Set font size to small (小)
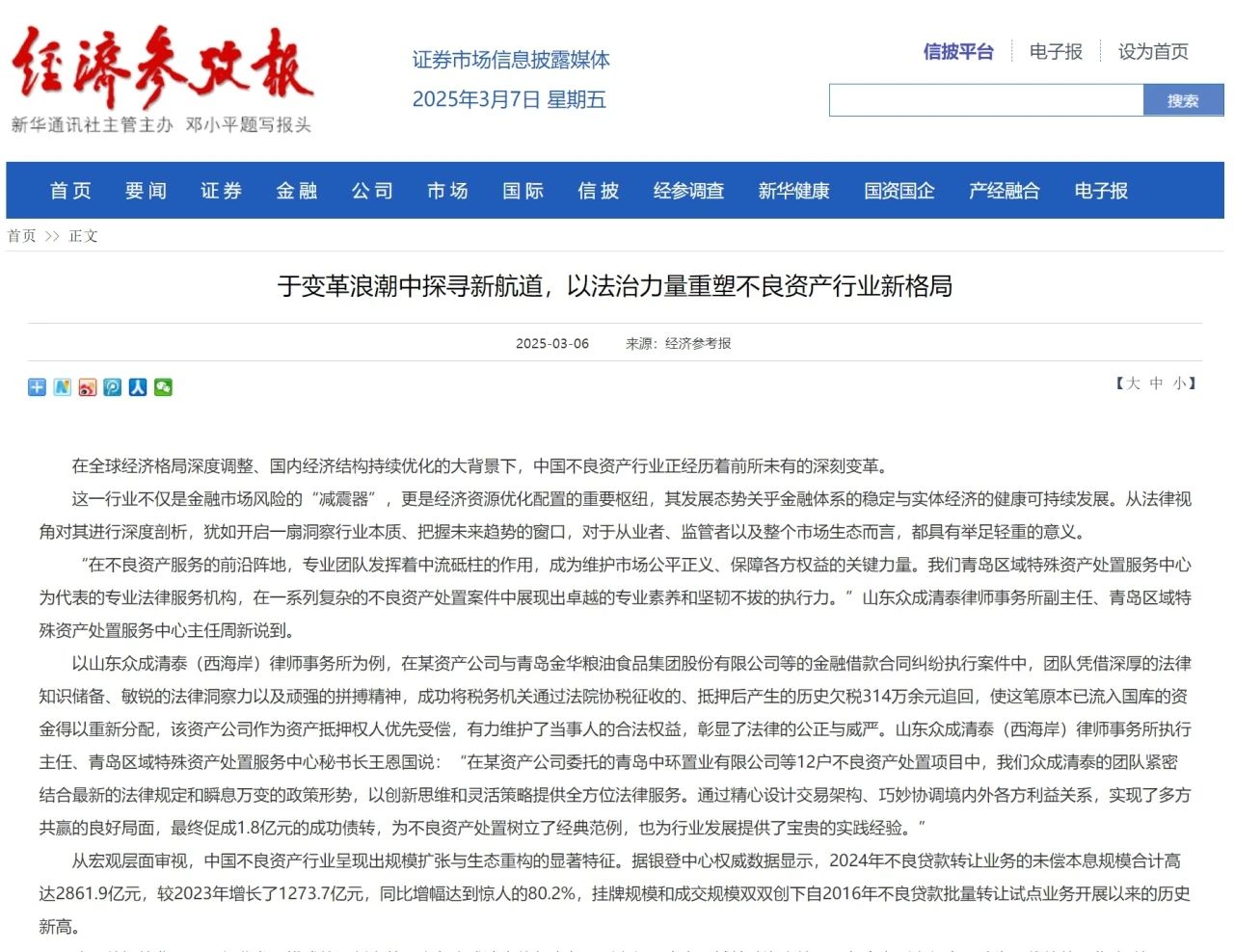This screenshot has height=952, width=1234. (x=1179, y=383)
